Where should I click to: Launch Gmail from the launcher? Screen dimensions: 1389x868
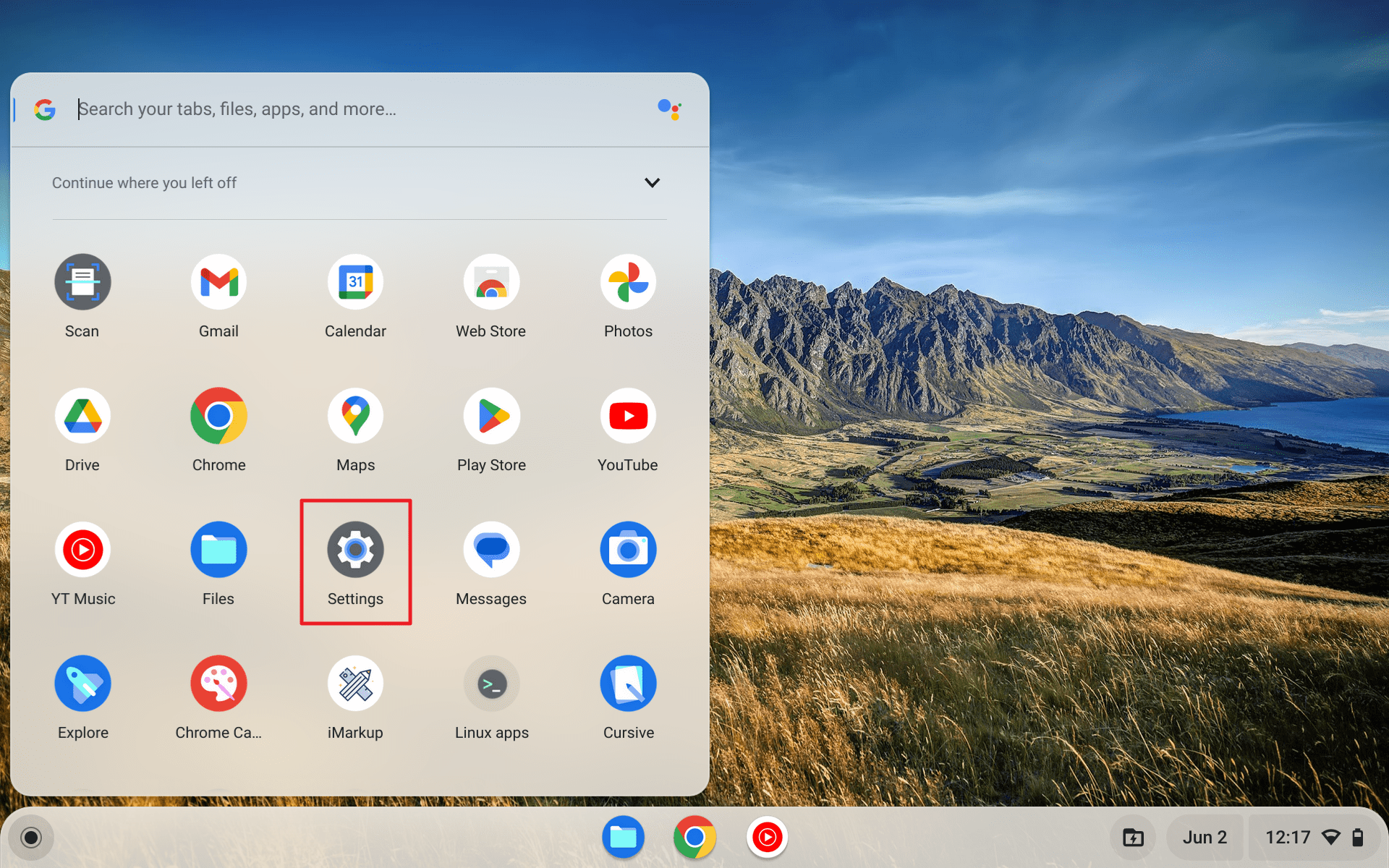point(218,282)
